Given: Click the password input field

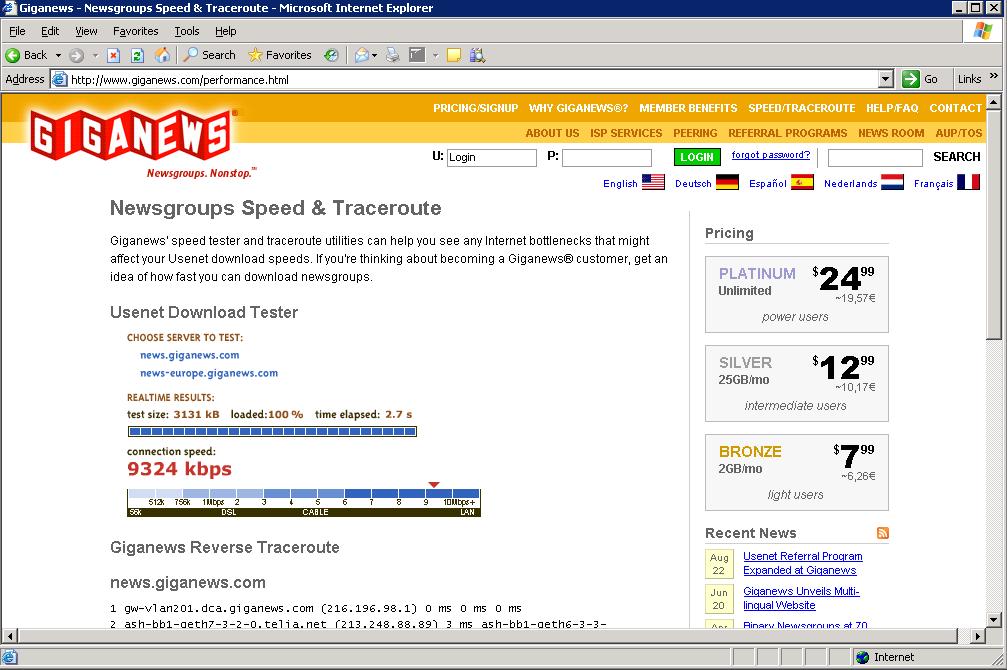Looking at the screenshot, I should coord(606,157).
